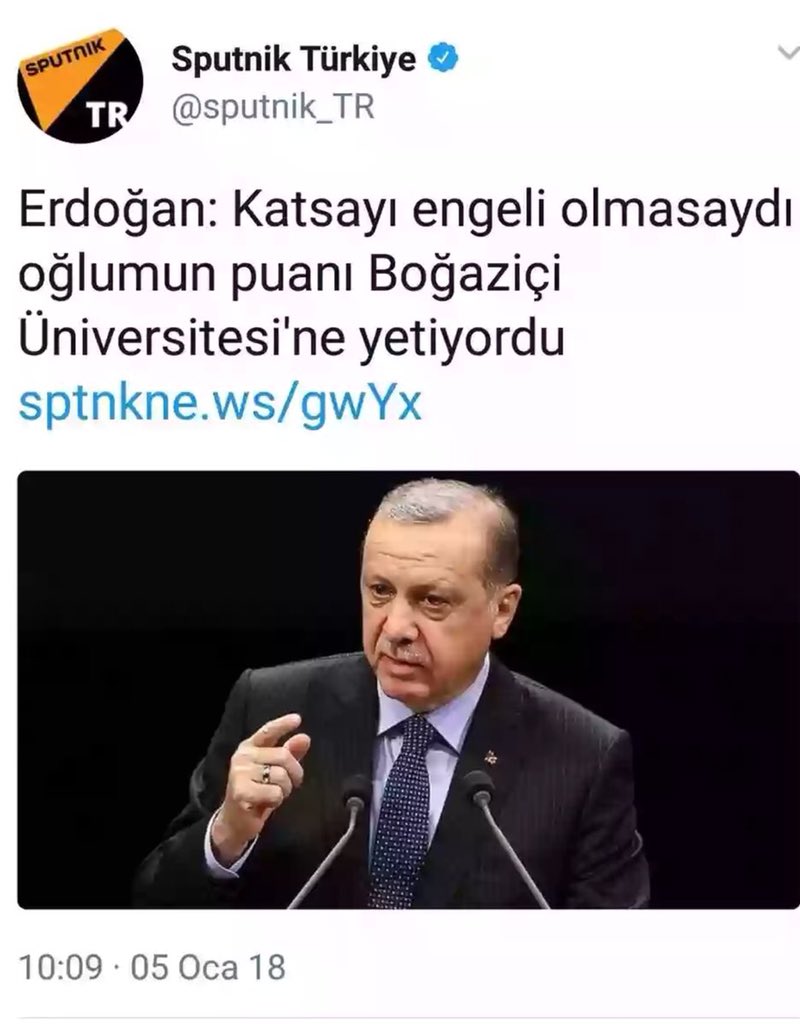Open the sptnkne.ws/gwYx link
800x1024 pixels.
tap(220, 404)
